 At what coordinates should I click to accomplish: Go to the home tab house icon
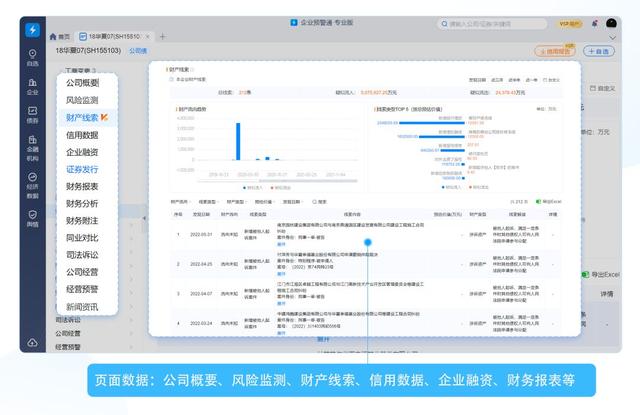pyautogui.click(x=53, y=37)
